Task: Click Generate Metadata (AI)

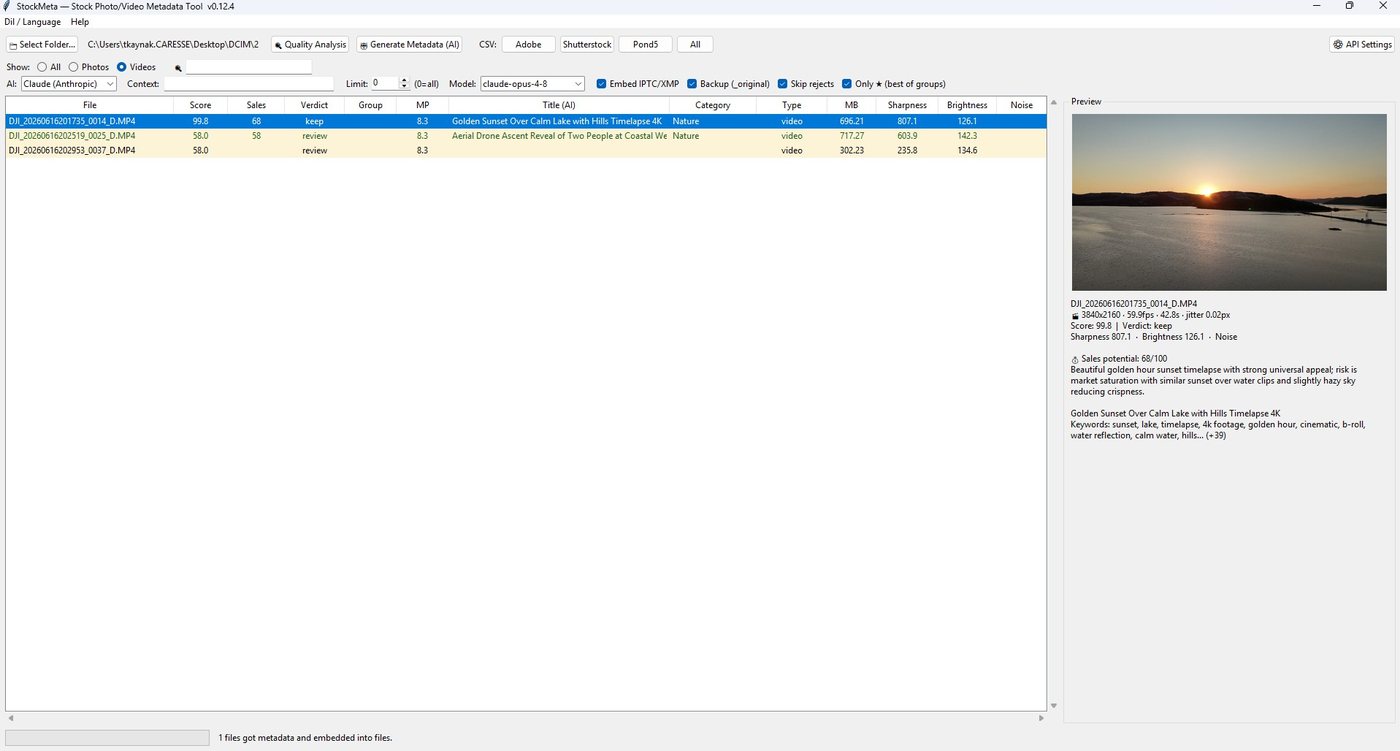Action: (409, 44)
